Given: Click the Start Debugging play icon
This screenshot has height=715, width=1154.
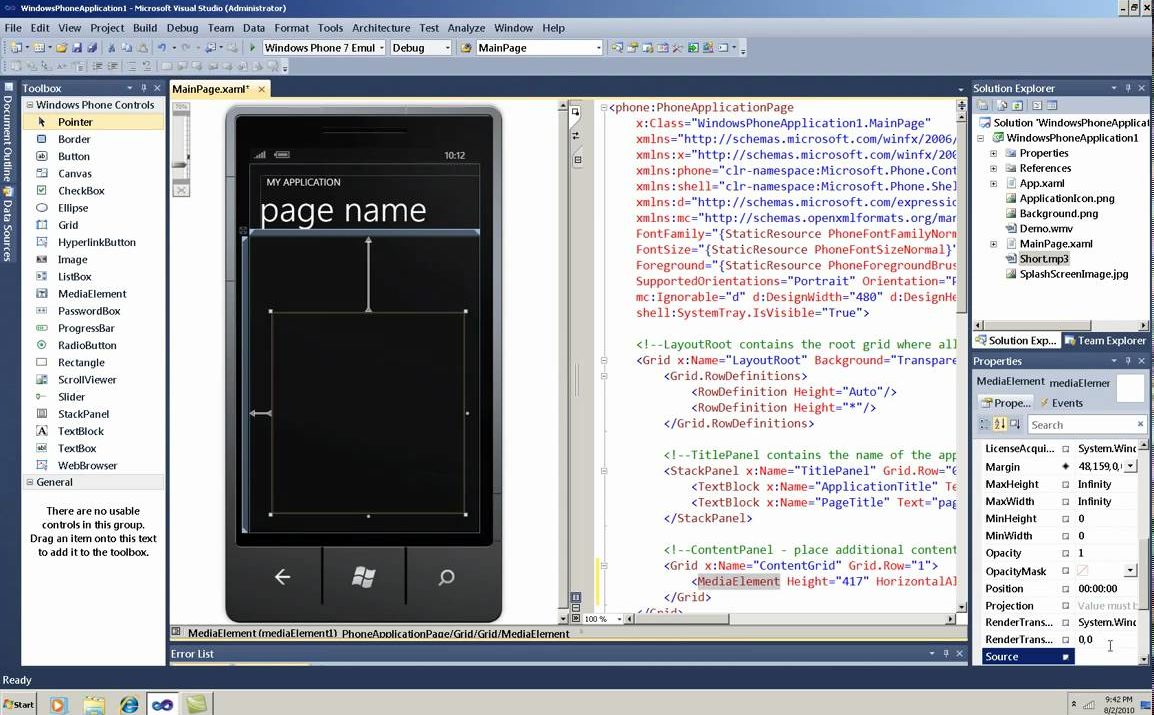Looking at the screenshot, I should (x=252, y=47).
